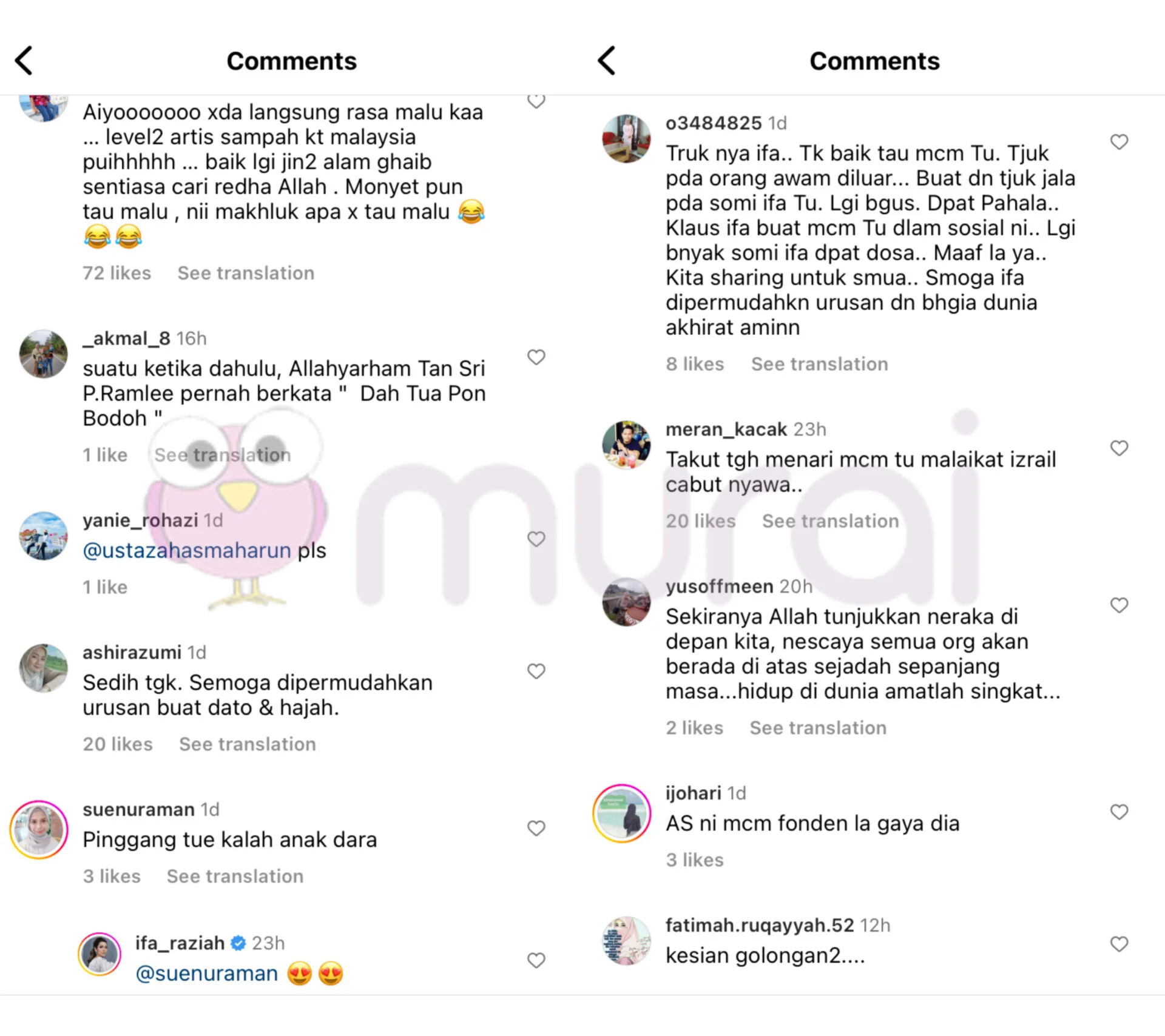This screenshot has width=1165, height=1036.
Task: Like yanie_rohazi's comment heart
Action: [x=536, y=539]
